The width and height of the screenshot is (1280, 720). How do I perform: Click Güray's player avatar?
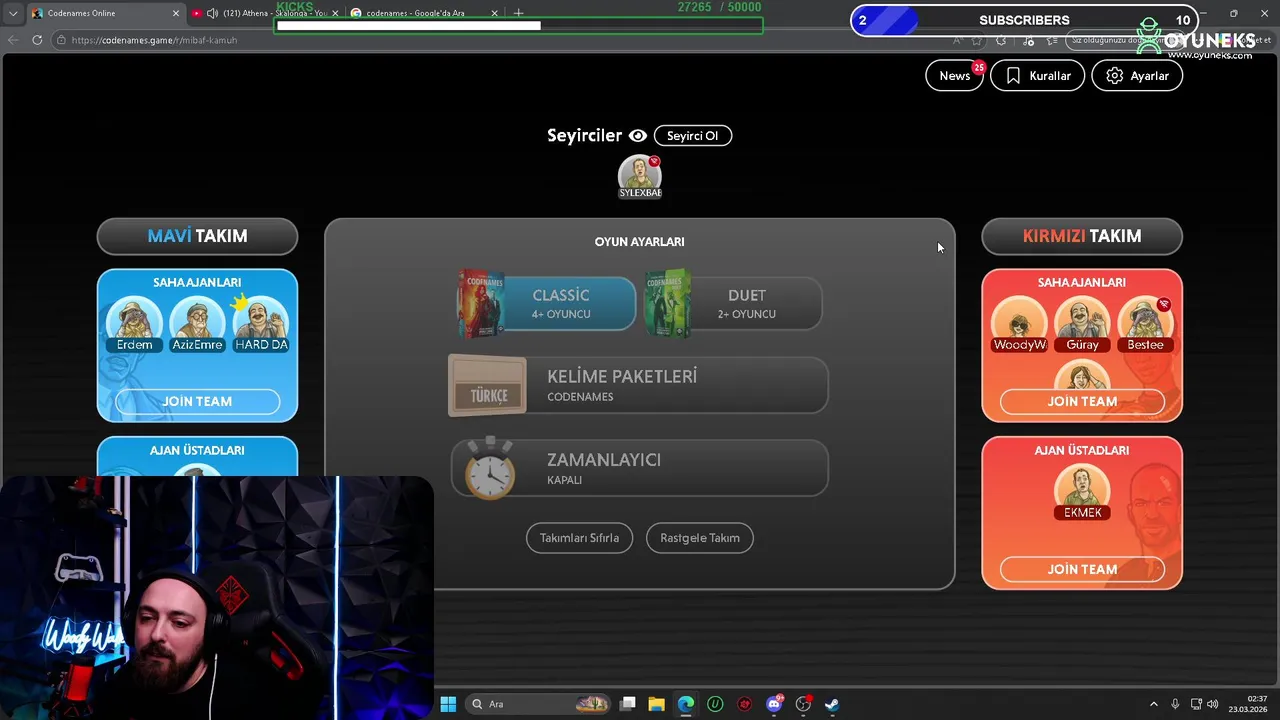coord(1082,324)
